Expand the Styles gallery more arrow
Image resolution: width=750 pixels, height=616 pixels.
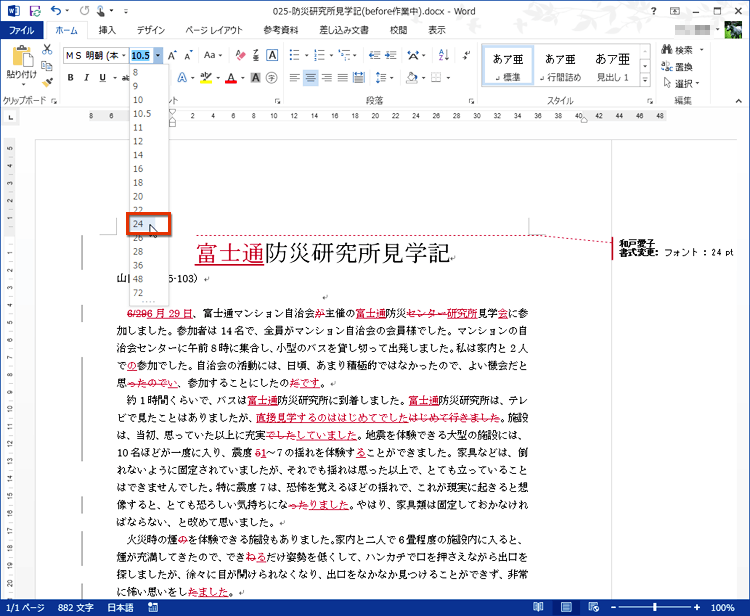point(645,80)
